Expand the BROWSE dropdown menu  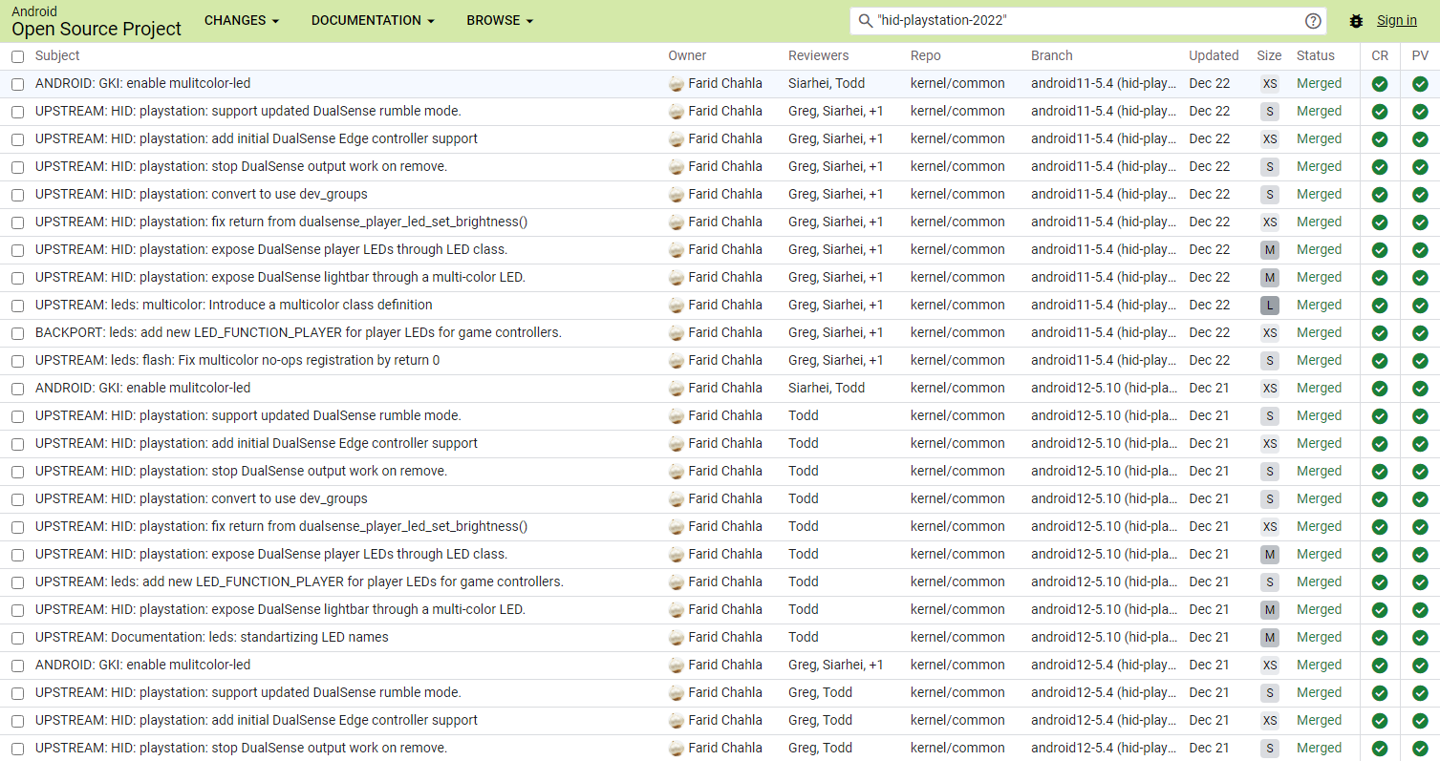pyautogui.click(x=499, y=21)
